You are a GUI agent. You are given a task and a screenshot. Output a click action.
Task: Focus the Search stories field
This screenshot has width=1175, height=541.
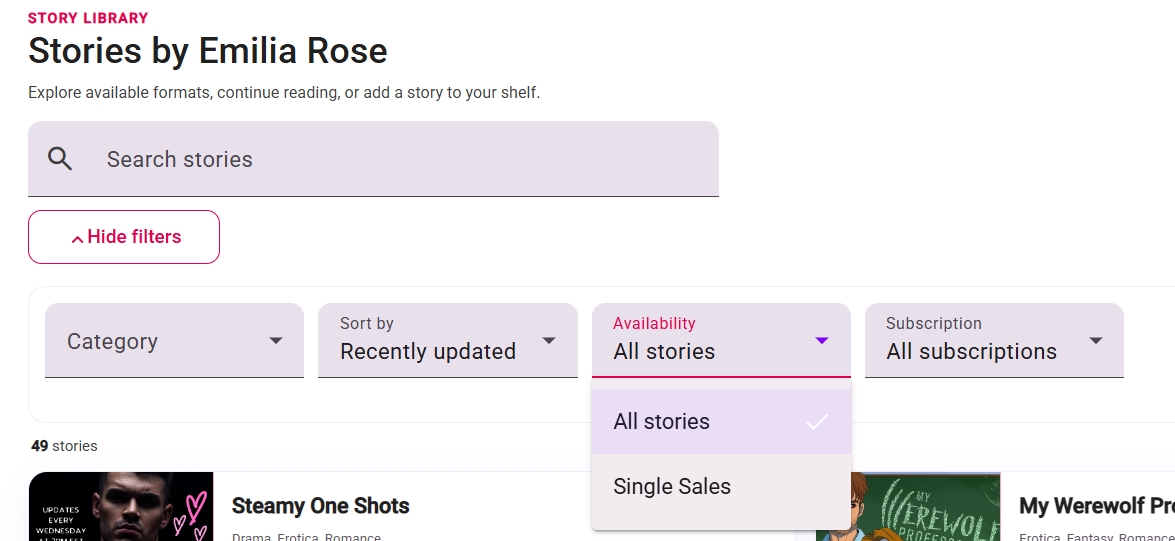[373, 159]
